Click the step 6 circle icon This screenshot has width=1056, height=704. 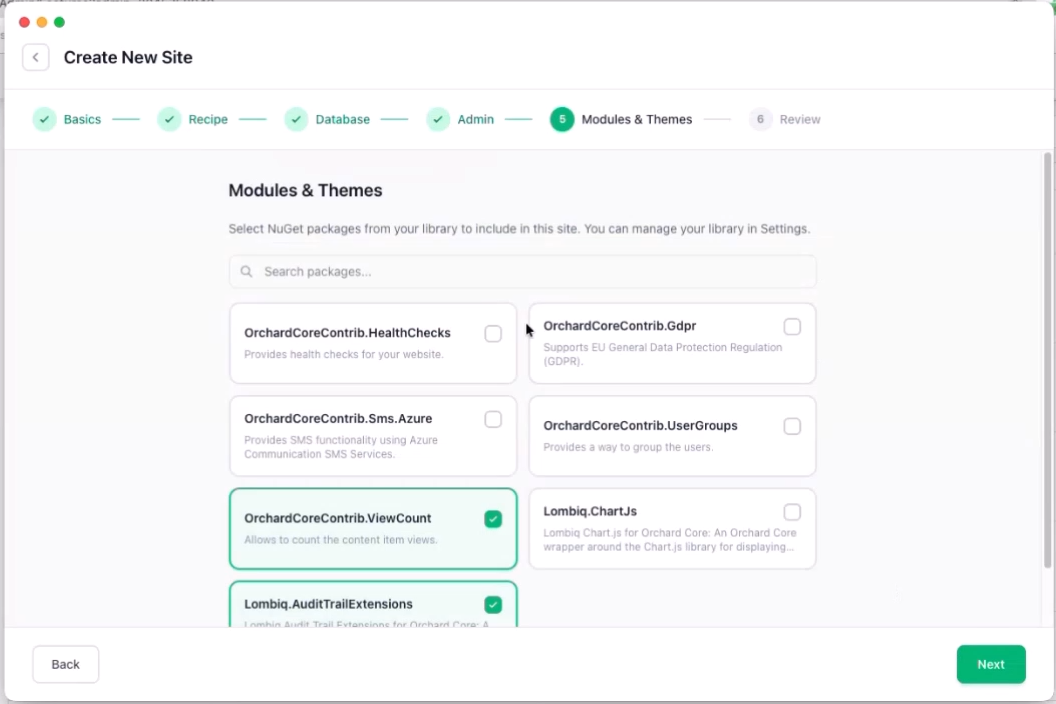coord(760,119)
